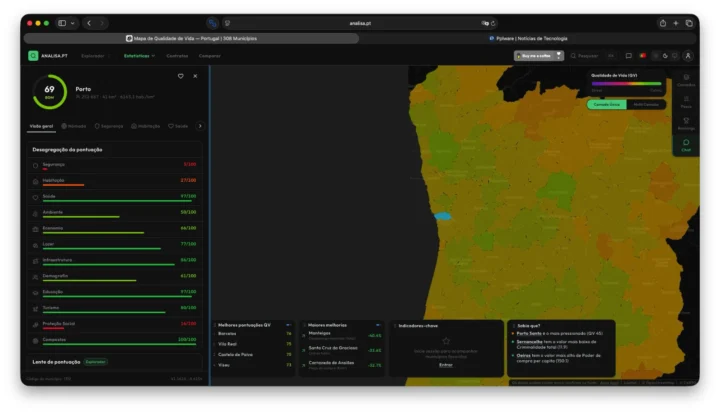Open the feedback speech bubble icon in header
The width and height of the screenshot is (720, 413).
629,56
